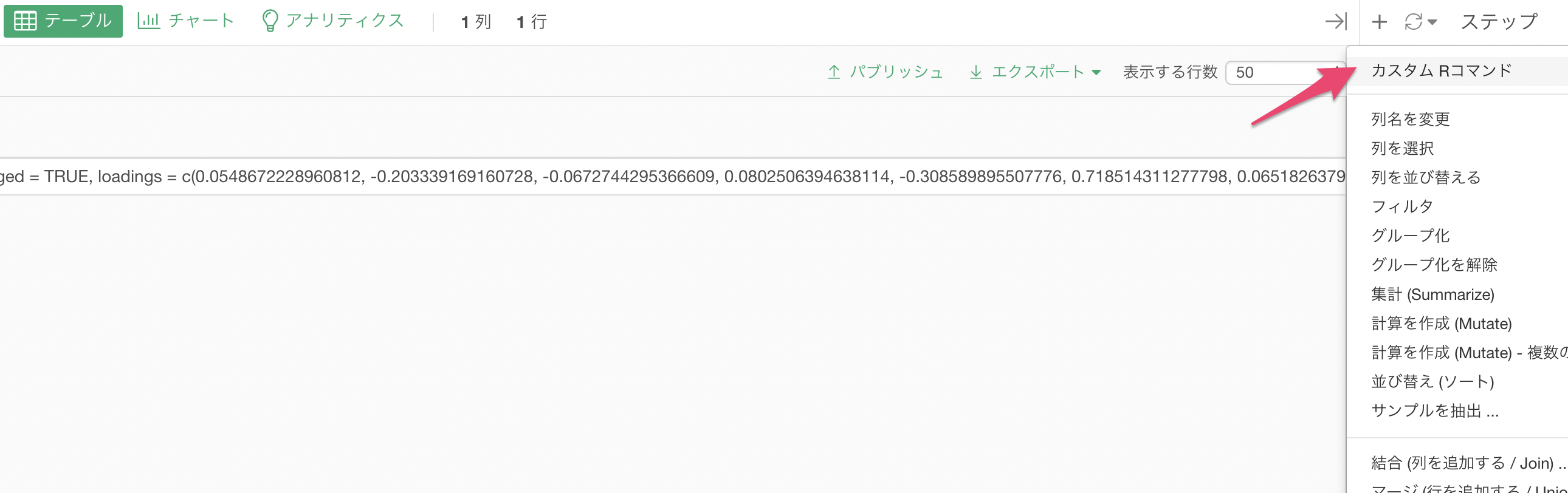Choose 列名を変更 from the menu
This screenshot has width=1568, height=493.
(x=1411, y=119)
